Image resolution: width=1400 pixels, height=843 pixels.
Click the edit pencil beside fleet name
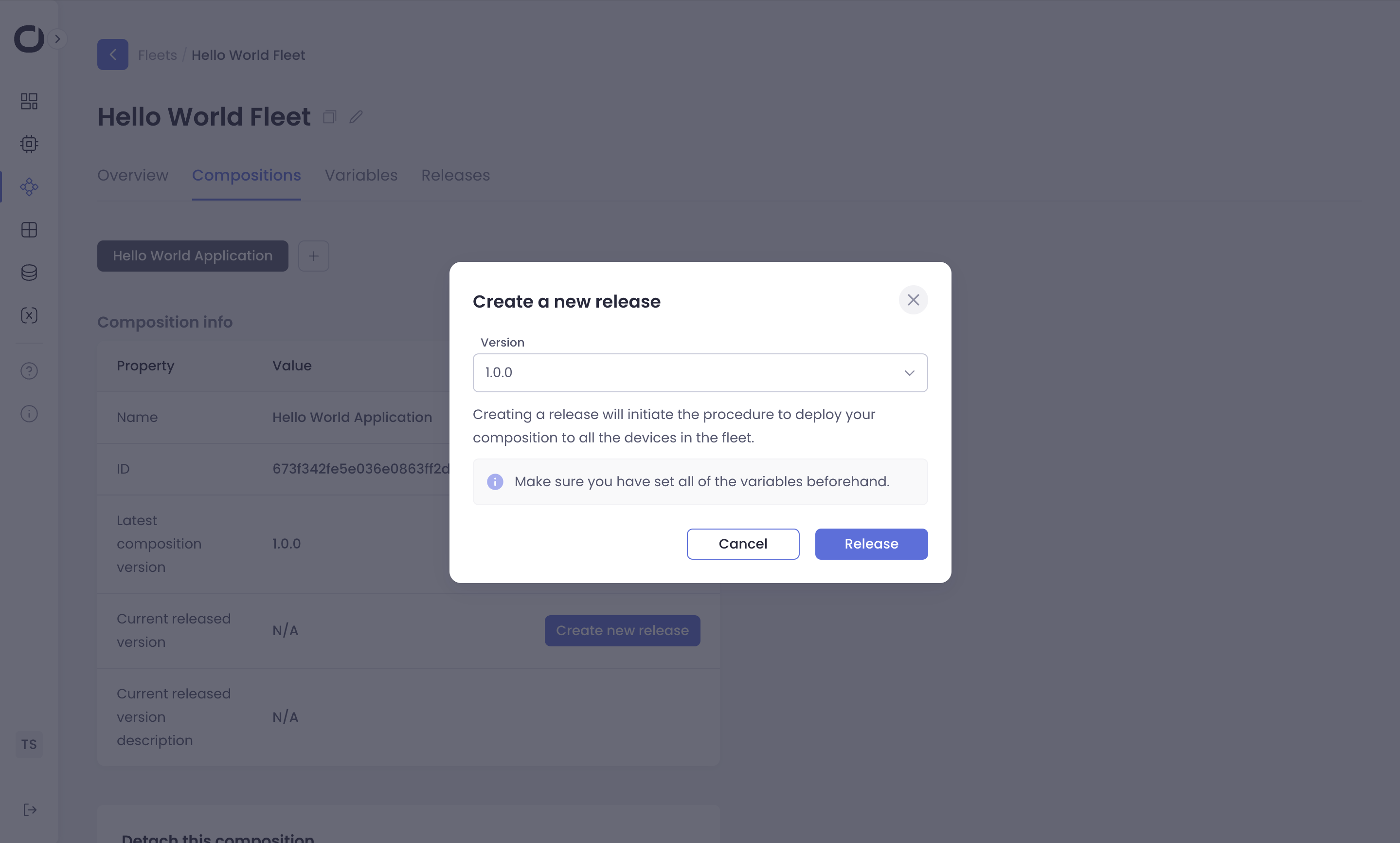click(356, 117)
